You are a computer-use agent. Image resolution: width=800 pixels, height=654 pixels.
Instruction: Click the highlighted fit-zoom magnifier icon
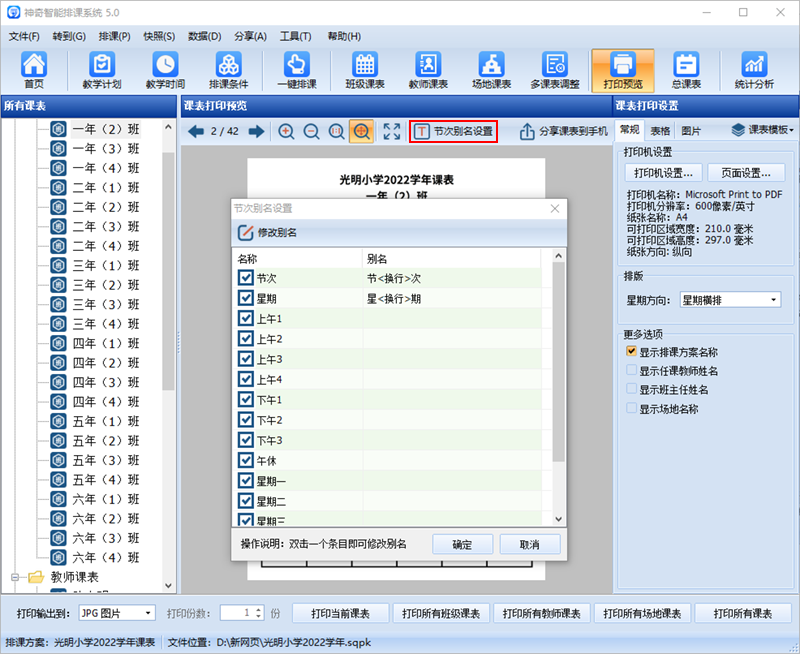361,132
